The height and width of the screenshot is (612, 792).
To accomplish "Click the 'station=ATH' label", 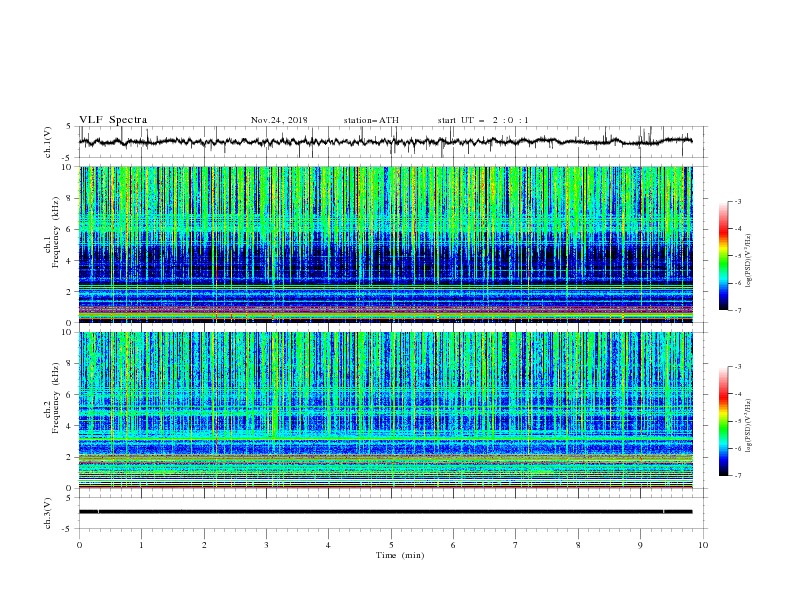I will pyautogui.click(x=371, y=120).
